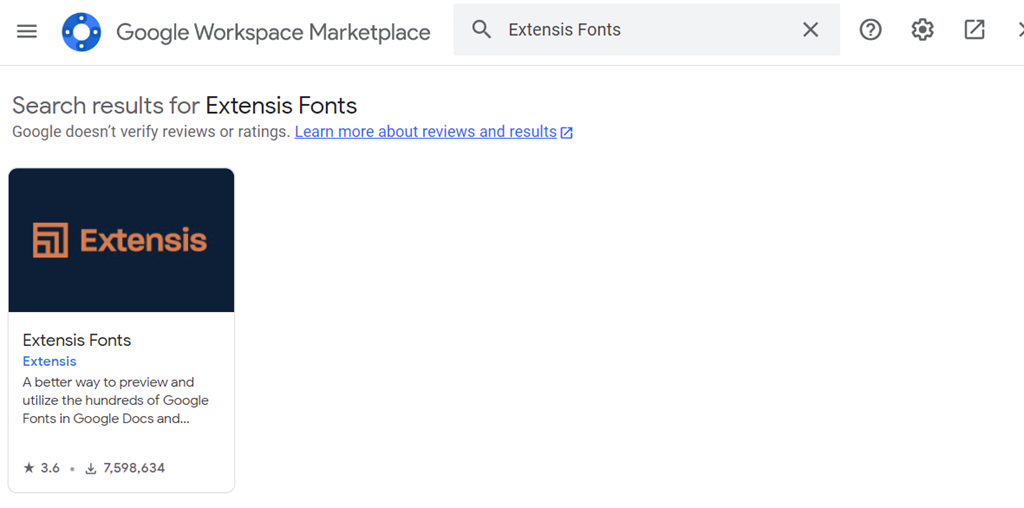Click the app description text on card
Screen dimensions: 1024x508
pyautogui.click(x=116, y=400)
